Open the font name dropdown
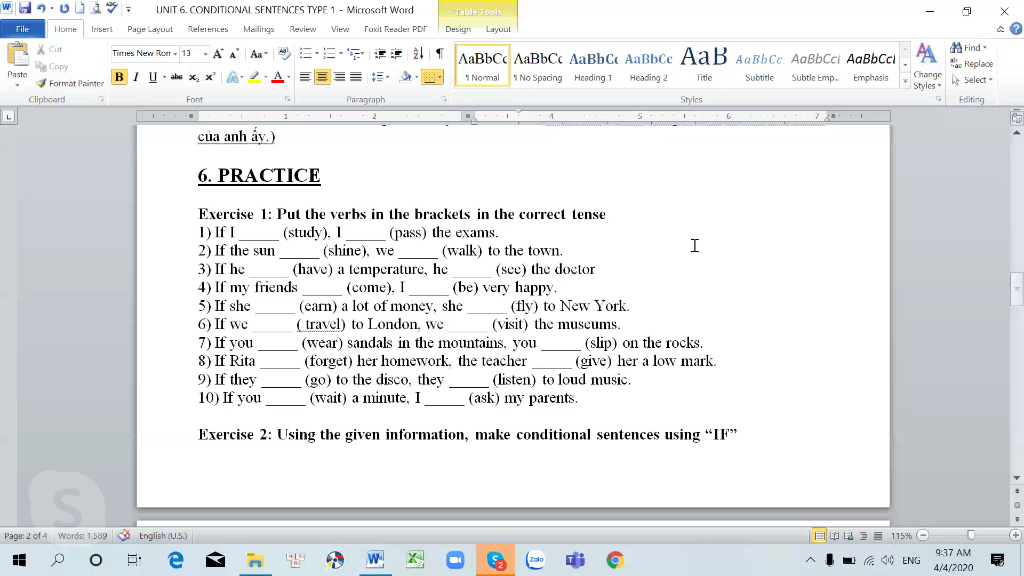Image resolution: width=1024 pixels, height=576 pixels. [175, 54]
